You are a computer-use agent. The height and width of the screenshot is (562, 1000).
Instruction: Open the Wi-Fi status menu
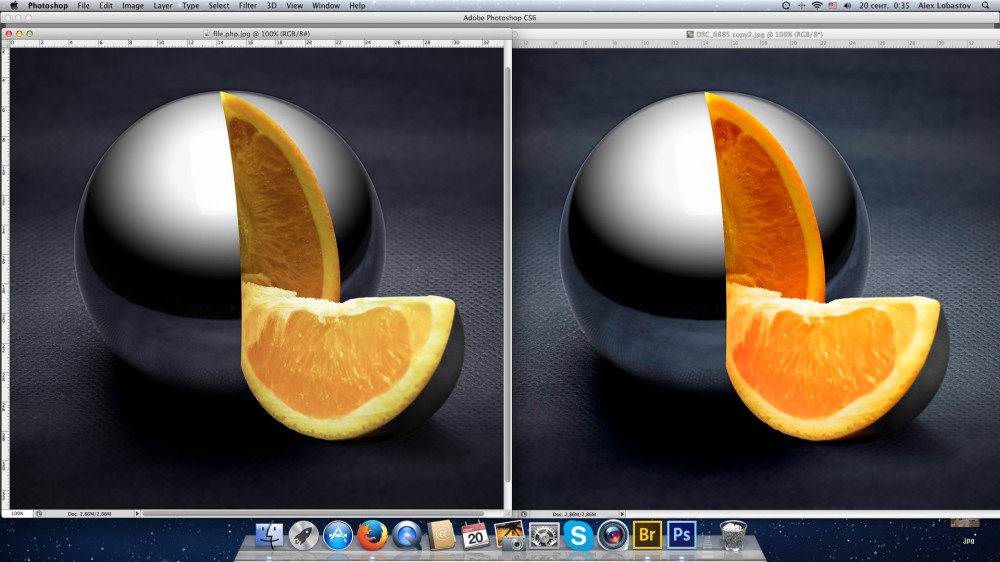point(816,6)
